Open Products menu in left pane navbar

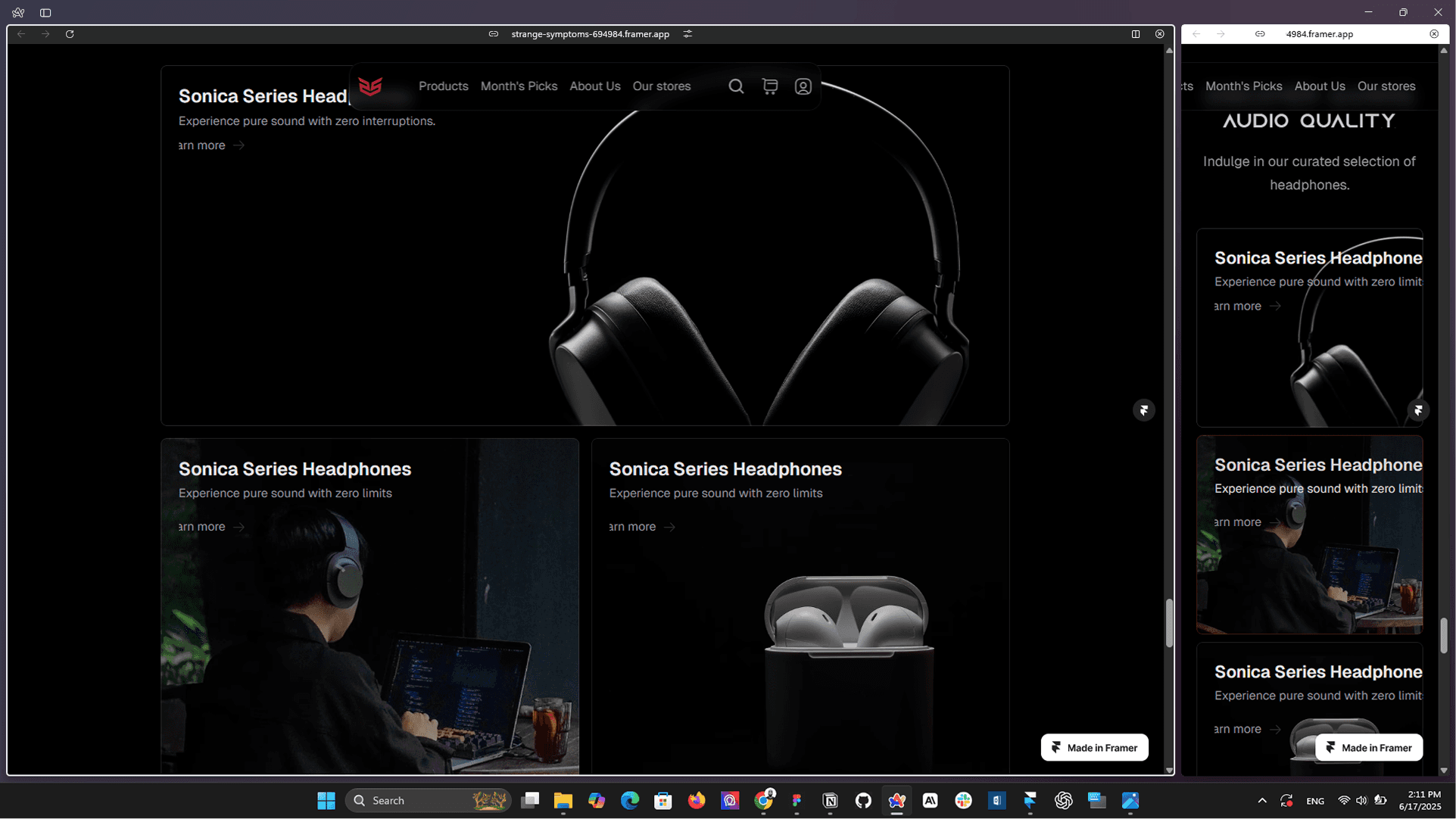pyautogui.click(x=444, y=86)
